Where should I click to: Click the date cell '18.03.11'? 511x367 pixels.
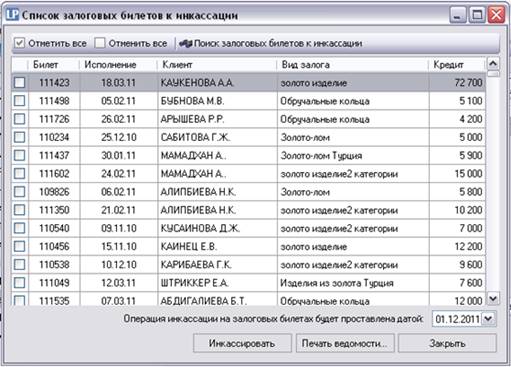click(118, 82)
